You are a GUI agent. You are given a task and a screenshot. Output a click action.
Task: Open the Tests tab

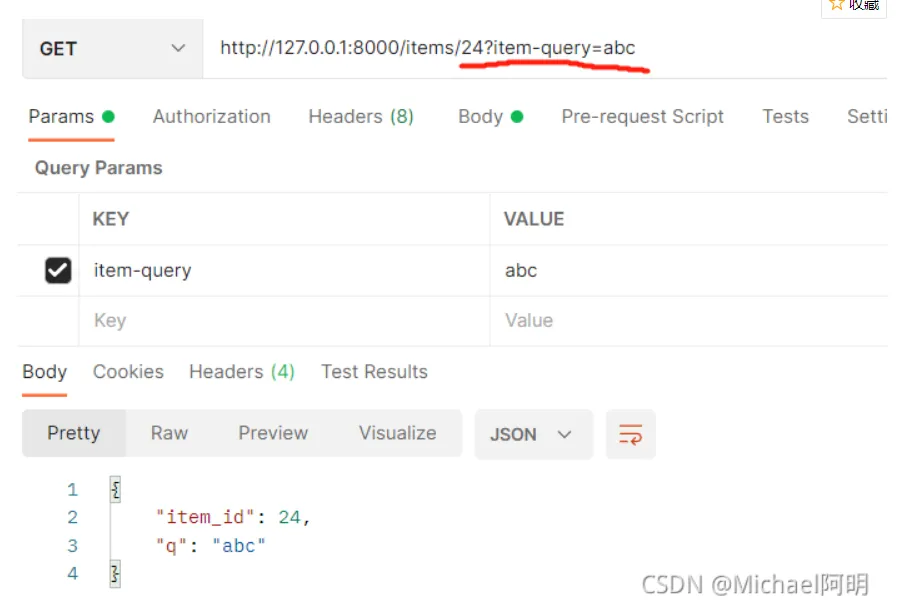(785, 117)
